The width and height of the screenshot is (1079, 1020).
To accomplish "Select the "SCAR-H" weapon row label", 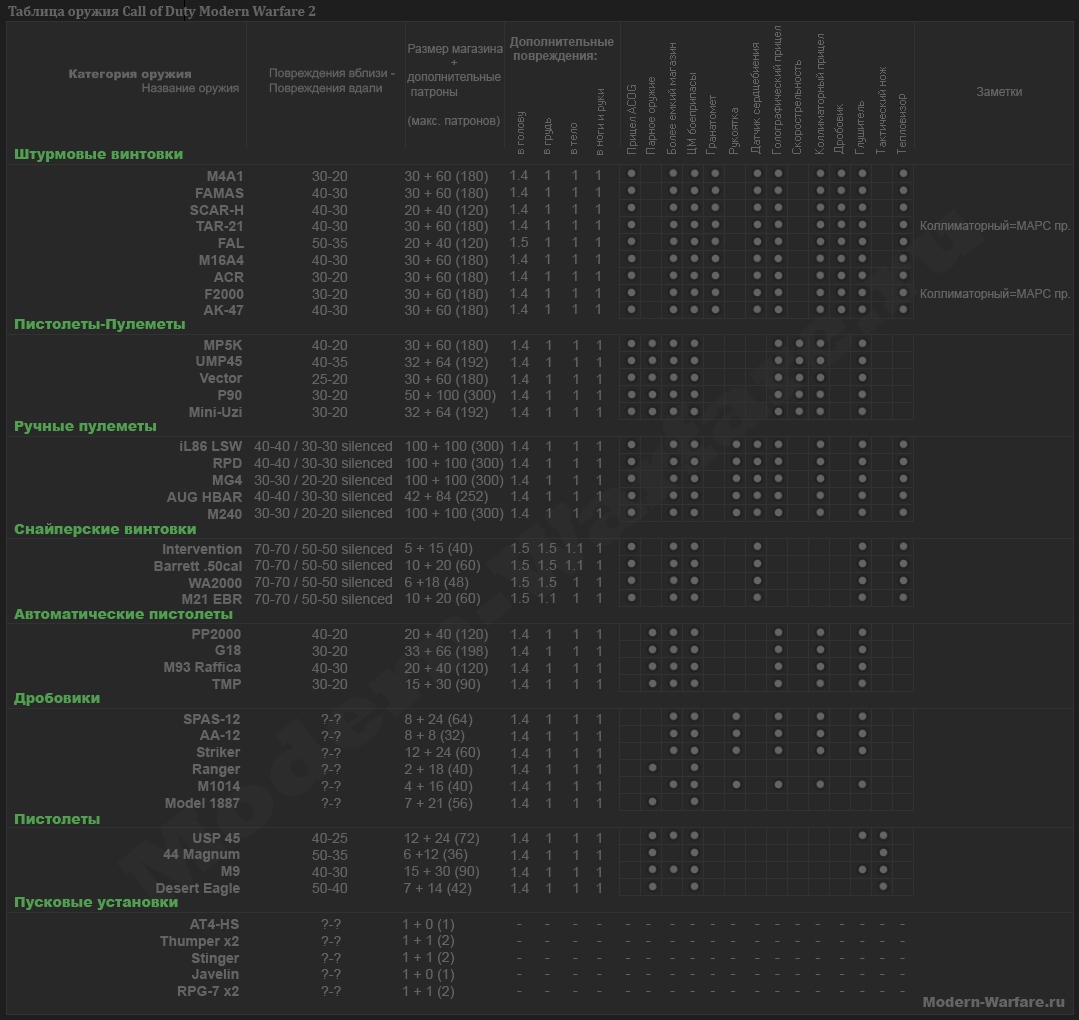I will click(x=217, y=210).
